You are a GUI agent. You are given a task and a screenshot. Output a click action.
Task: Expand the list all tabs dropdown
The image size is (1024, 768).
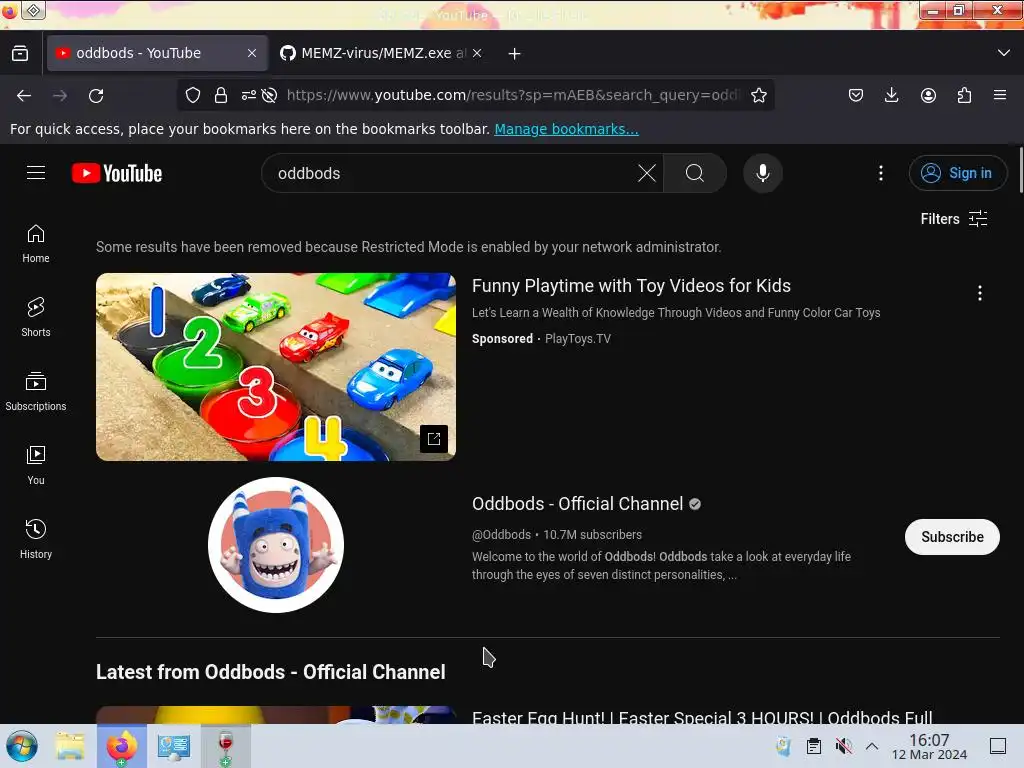[x=1004, y=53]
